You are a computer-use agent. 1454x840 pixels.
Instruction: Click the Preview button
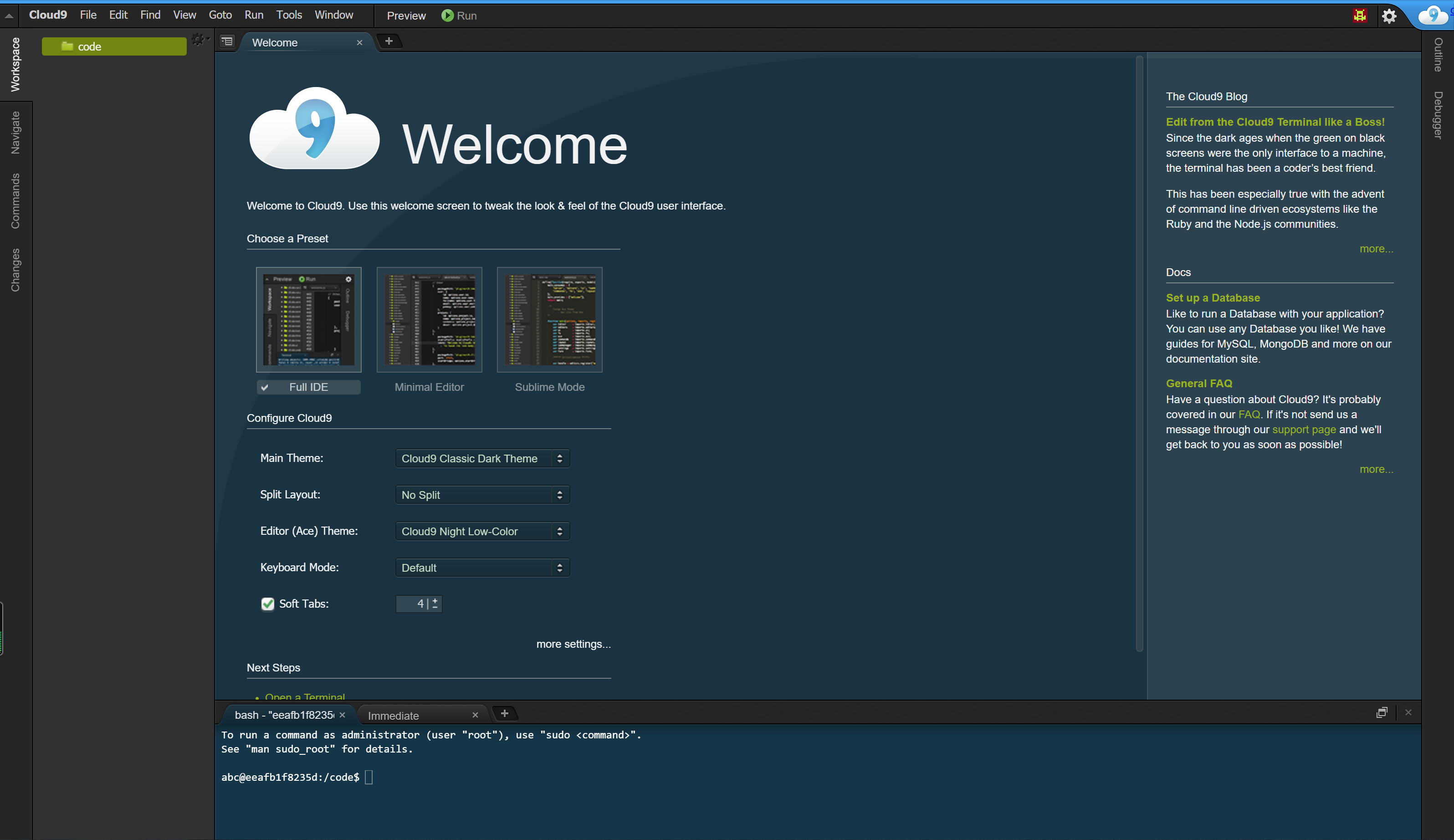[x=406, y=15]
